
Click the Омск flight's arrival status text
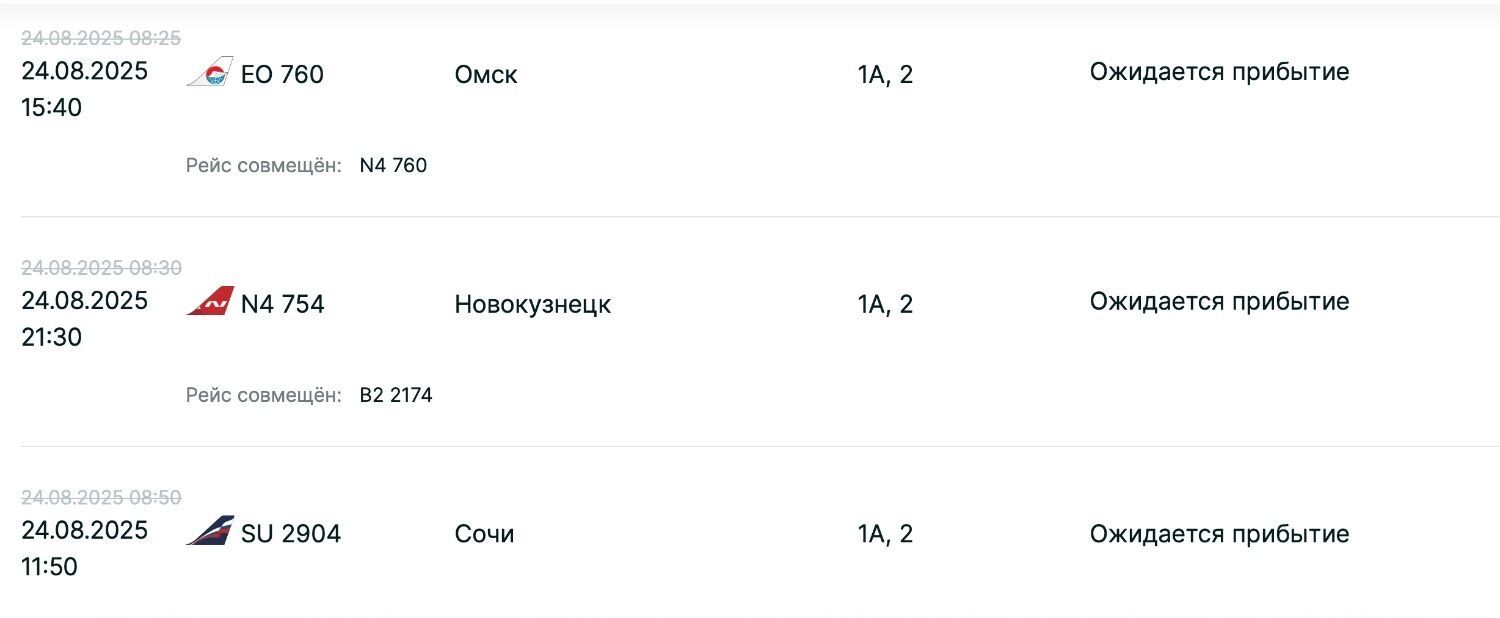tap(1219, 72)
